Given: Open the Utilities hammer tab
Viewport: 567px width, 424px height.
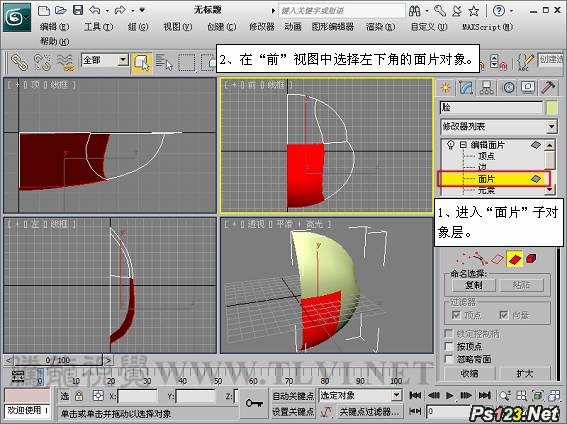Looking at the screenshot, I should point(549,87).
